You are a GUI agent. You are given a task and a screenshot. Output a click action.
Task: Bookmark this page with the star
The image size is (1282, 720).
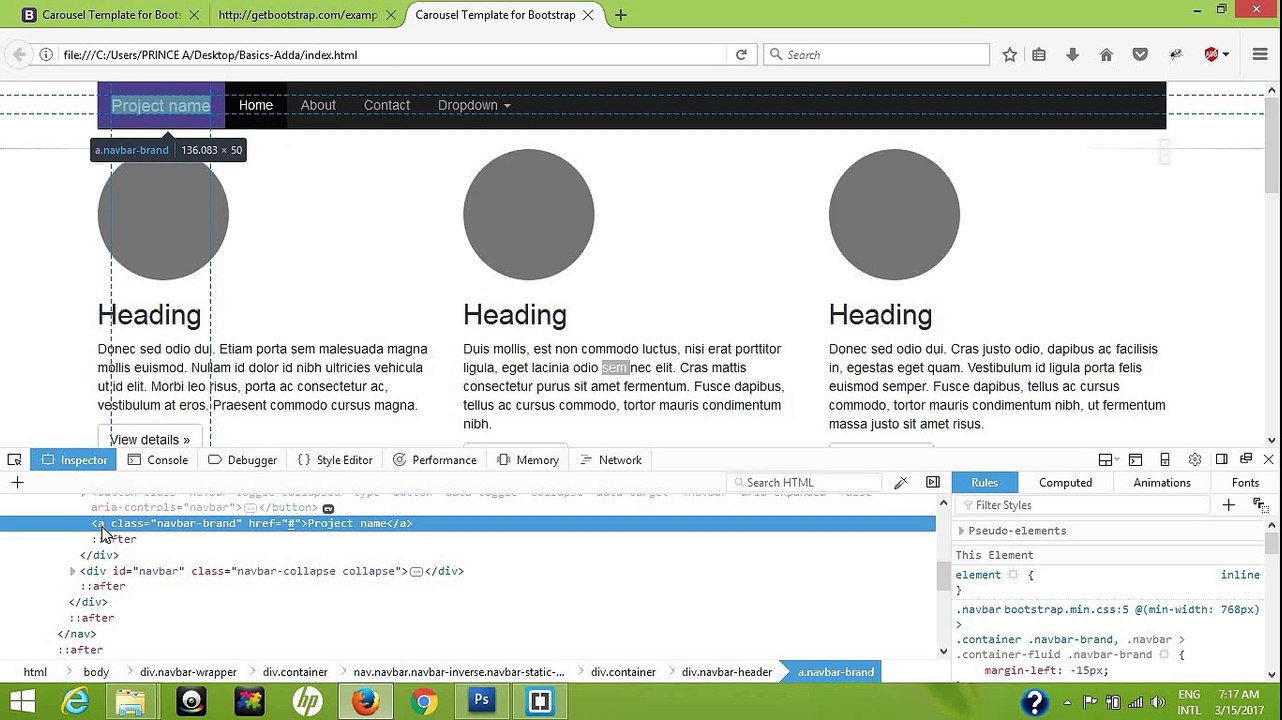(1010, 55)
